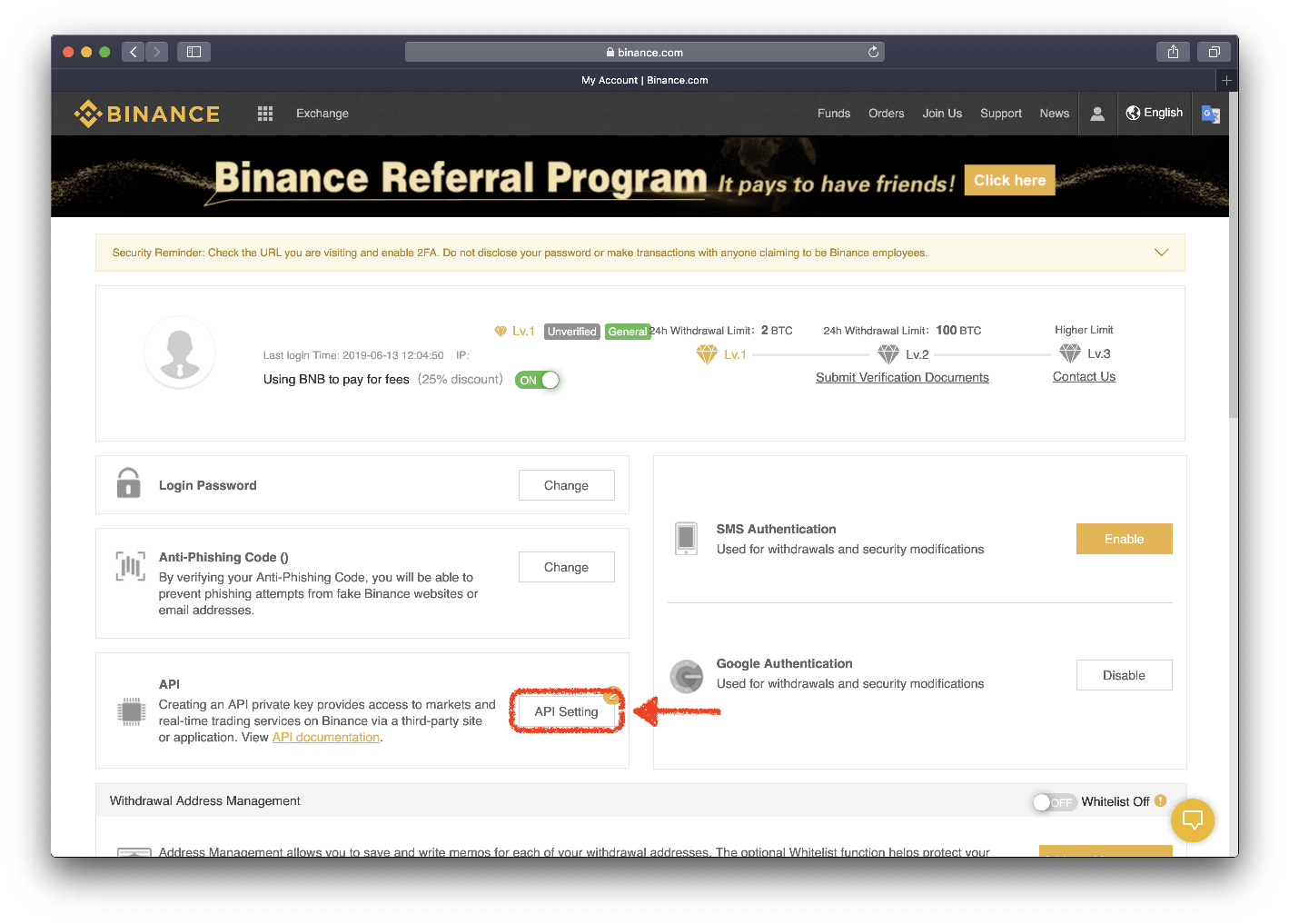Click the Lv.3 diamond icon
Image resolution: width=1289 pixels, height=924 pixels.
coord(1070,353)
